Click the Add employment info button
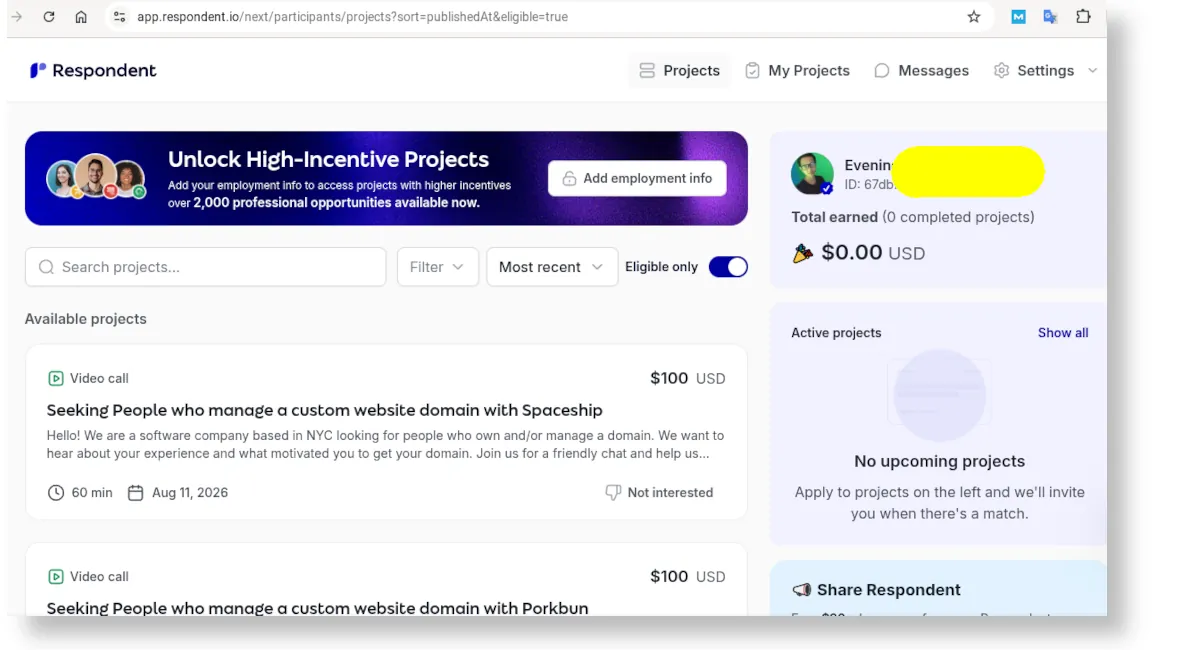This screenshot has height=650, width=1200. tap(637, 178)
